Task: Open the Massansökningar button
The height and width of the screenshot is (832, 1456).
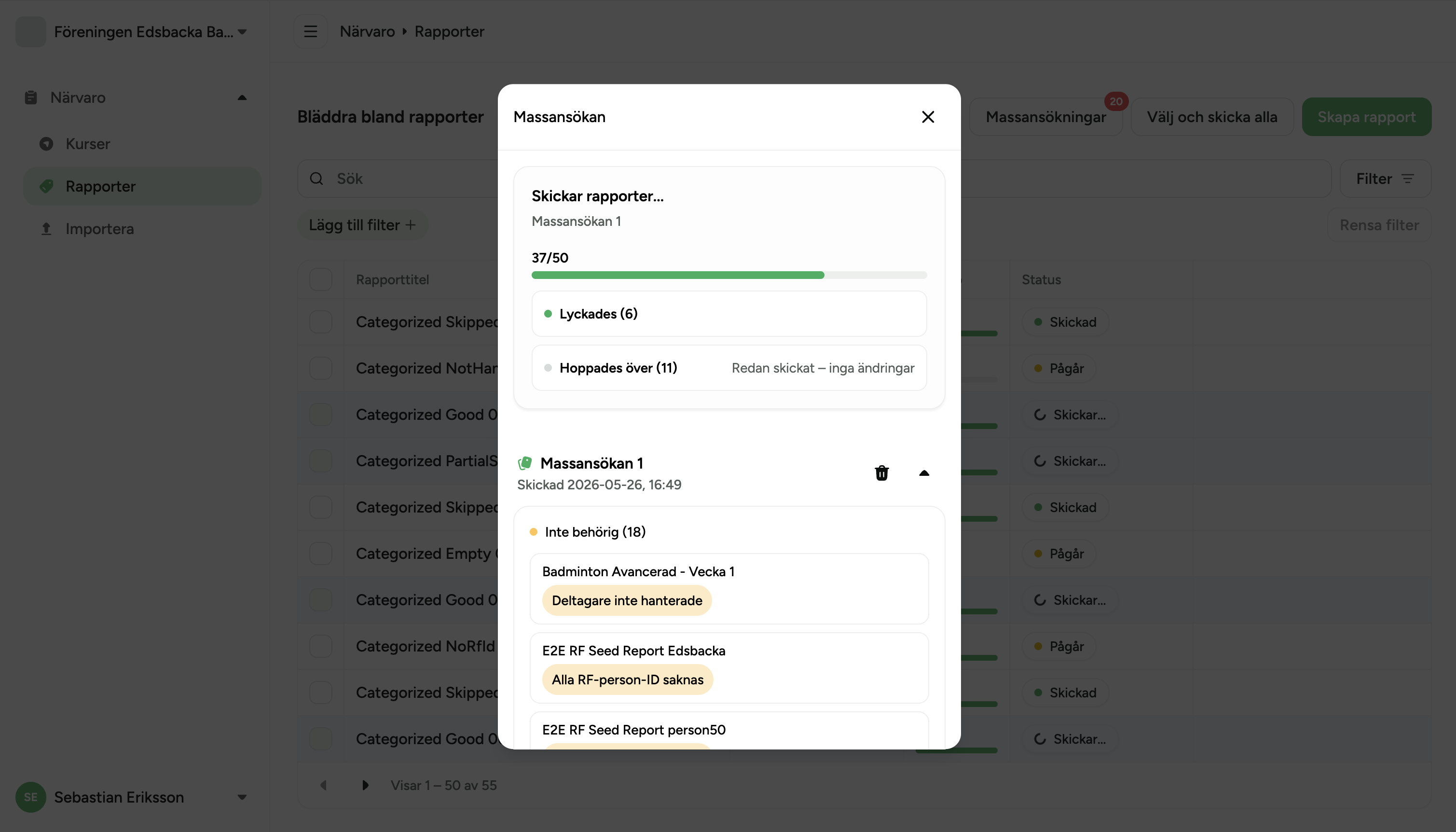Action: pos(1045,117)
